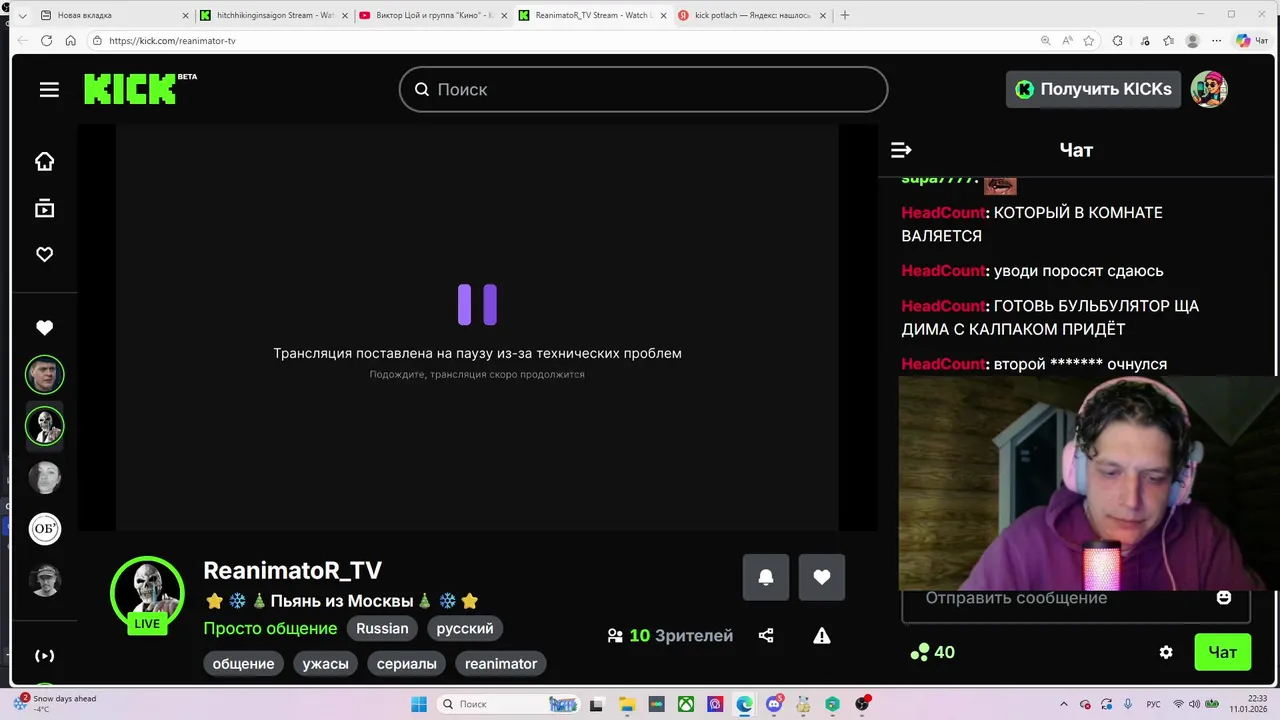
Task: Open the channel avatar below ОБ
Action: click(44, 580)
